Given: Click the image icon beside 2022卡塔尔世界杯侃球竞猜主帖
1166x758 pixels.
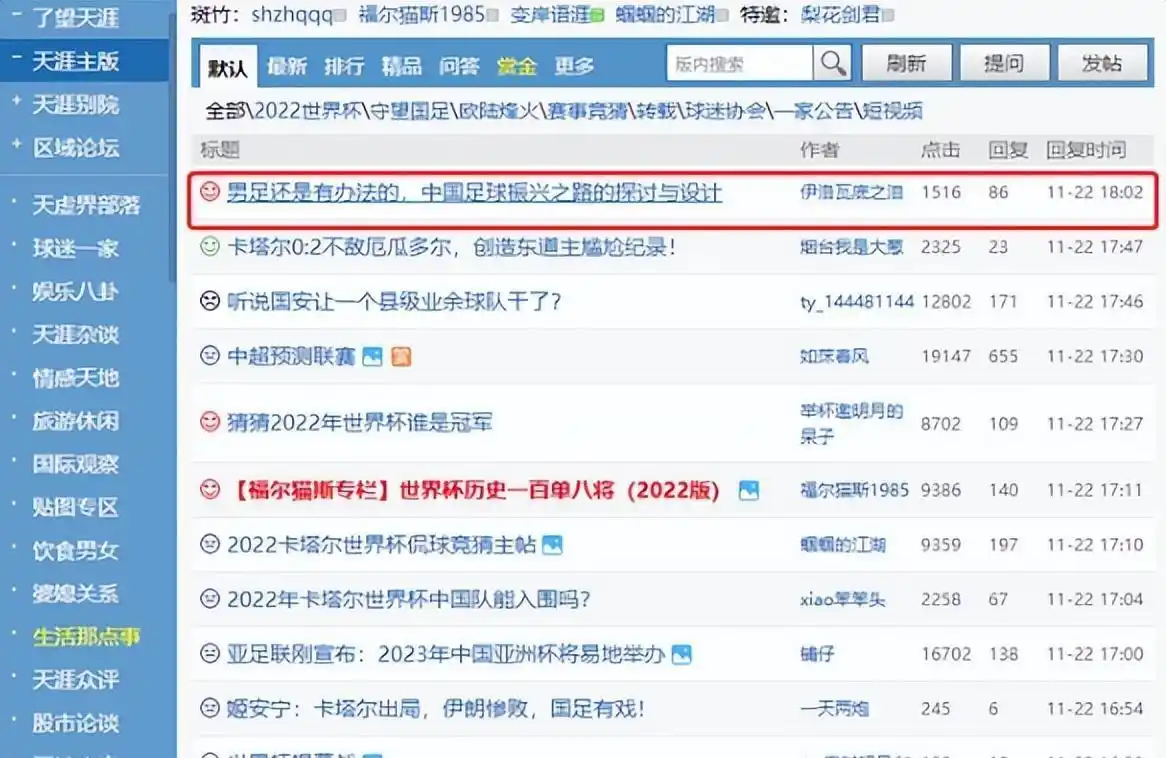Looking at the screenshot, I should [554, 546].
